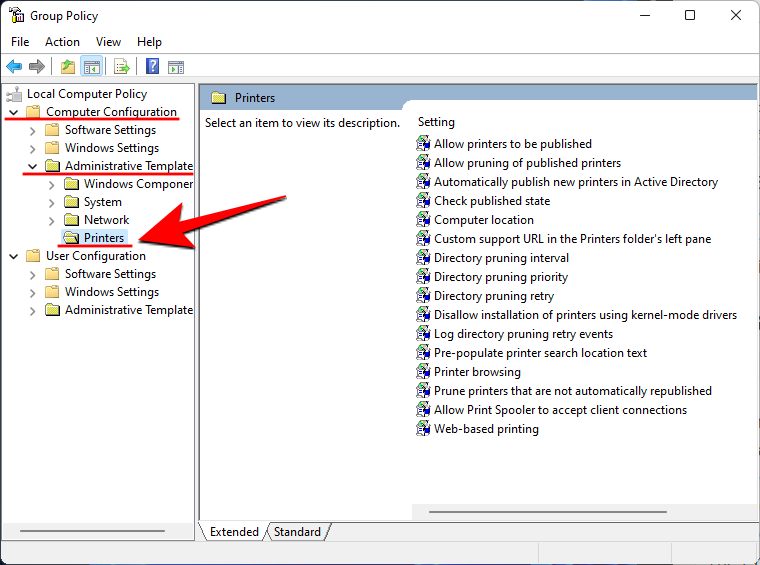760x565 pixels.
Task: Select Disallow installation of printers using kernel-mode drivers
Action: (x=586, y=314)
